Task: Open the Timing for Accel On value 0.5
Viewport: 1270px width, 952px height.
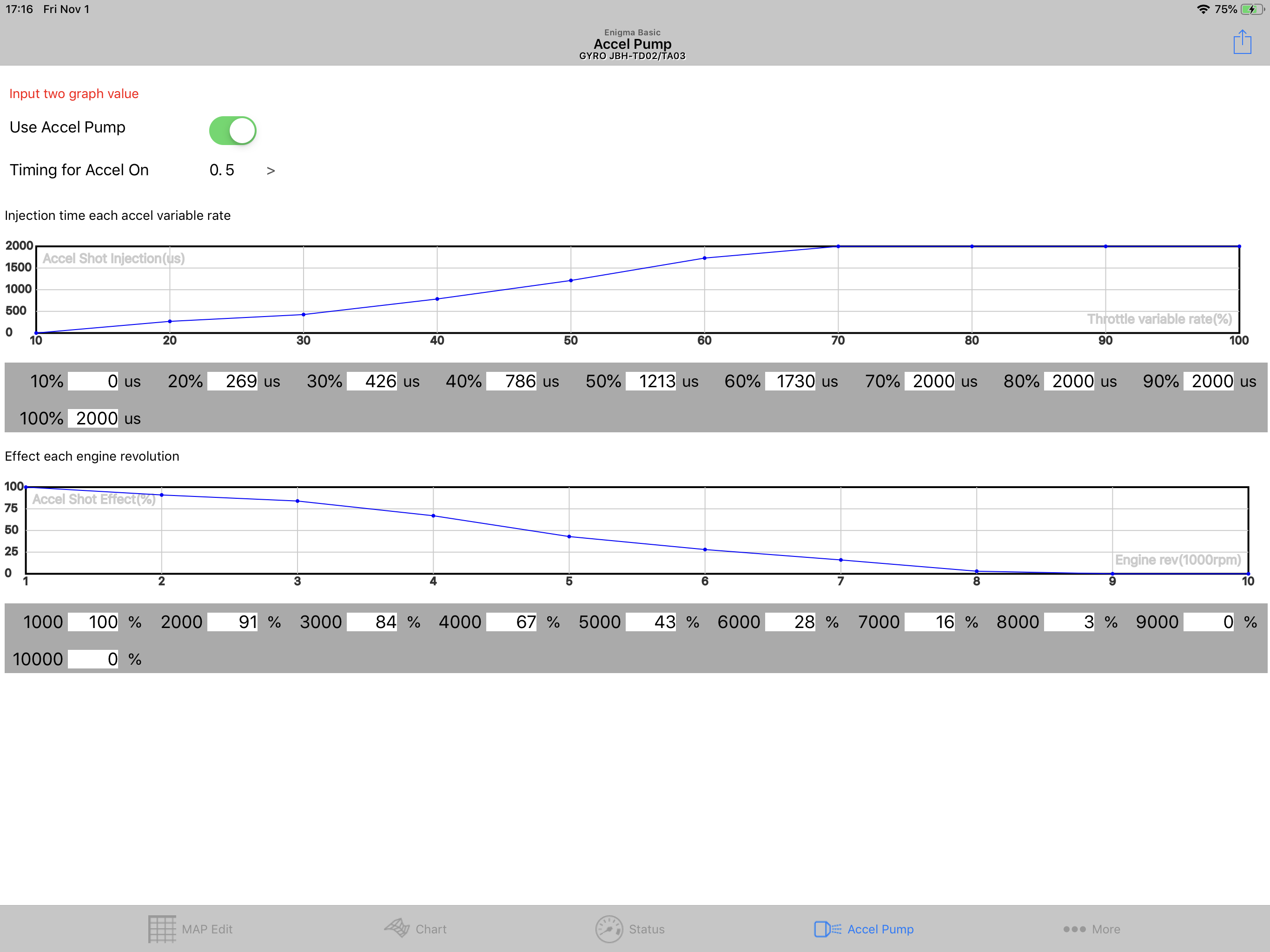Action: (222, 170)
